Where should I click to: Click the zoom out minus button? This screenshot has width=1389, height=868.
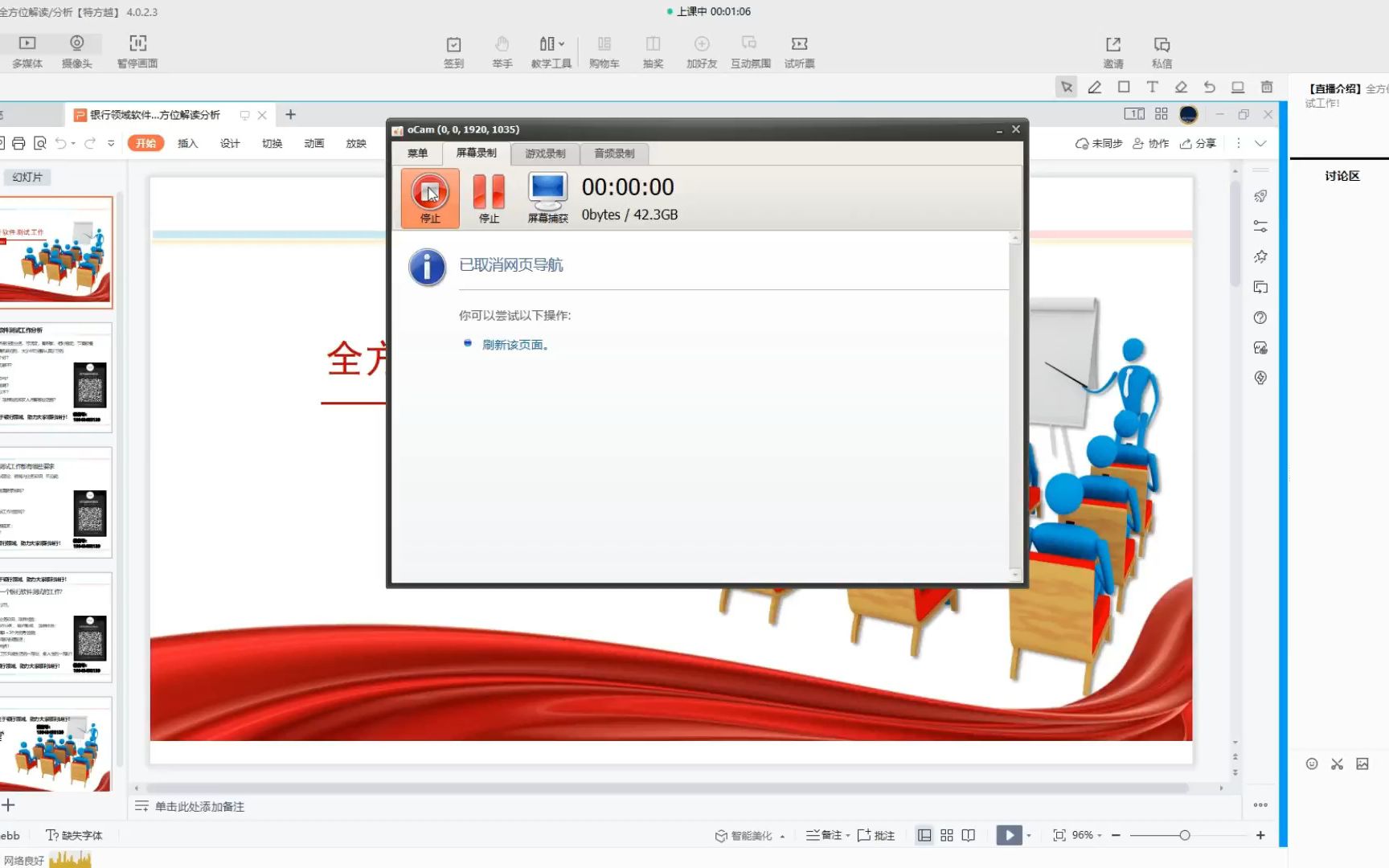tap(1116, 835)
